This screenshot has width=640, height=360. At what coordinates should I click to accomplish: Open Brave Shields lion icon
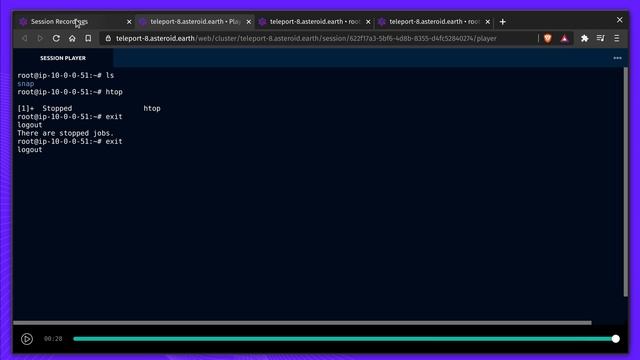[x=548, y=38]
